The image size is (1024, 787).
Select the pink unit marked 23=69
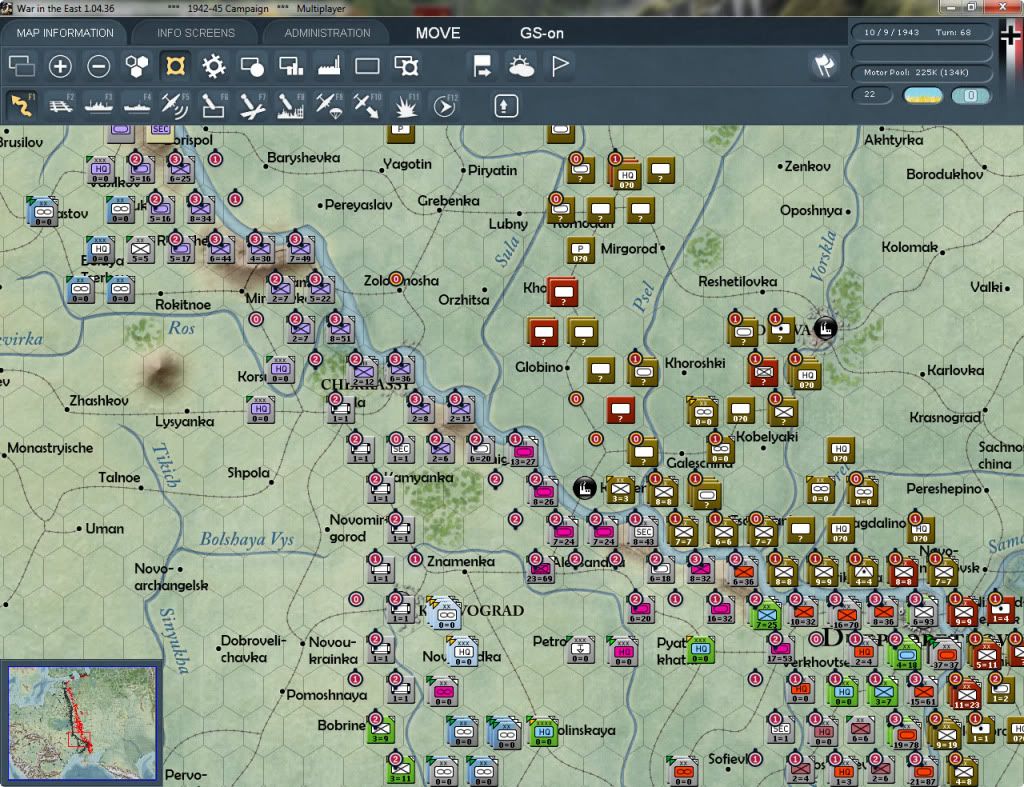pos(539,569)
